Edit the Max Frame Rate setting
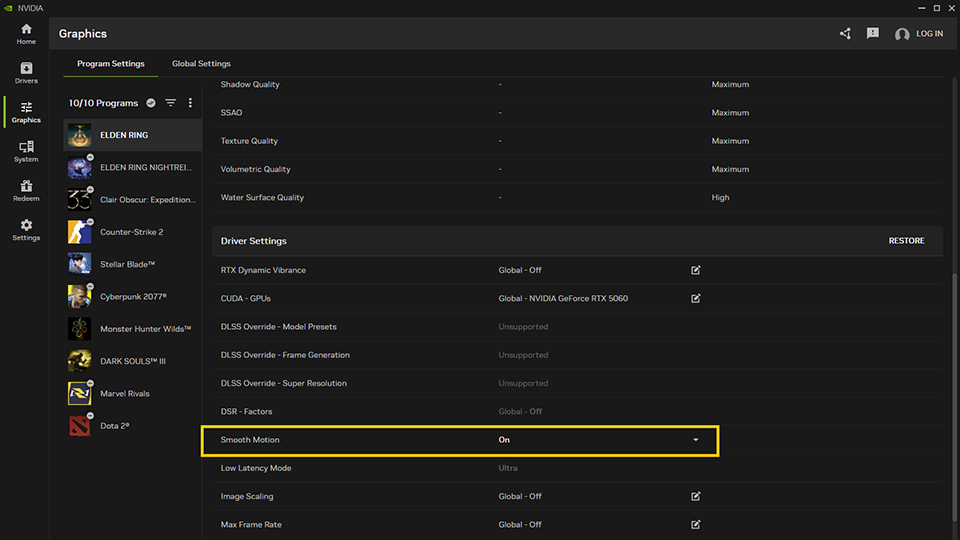 696,524
